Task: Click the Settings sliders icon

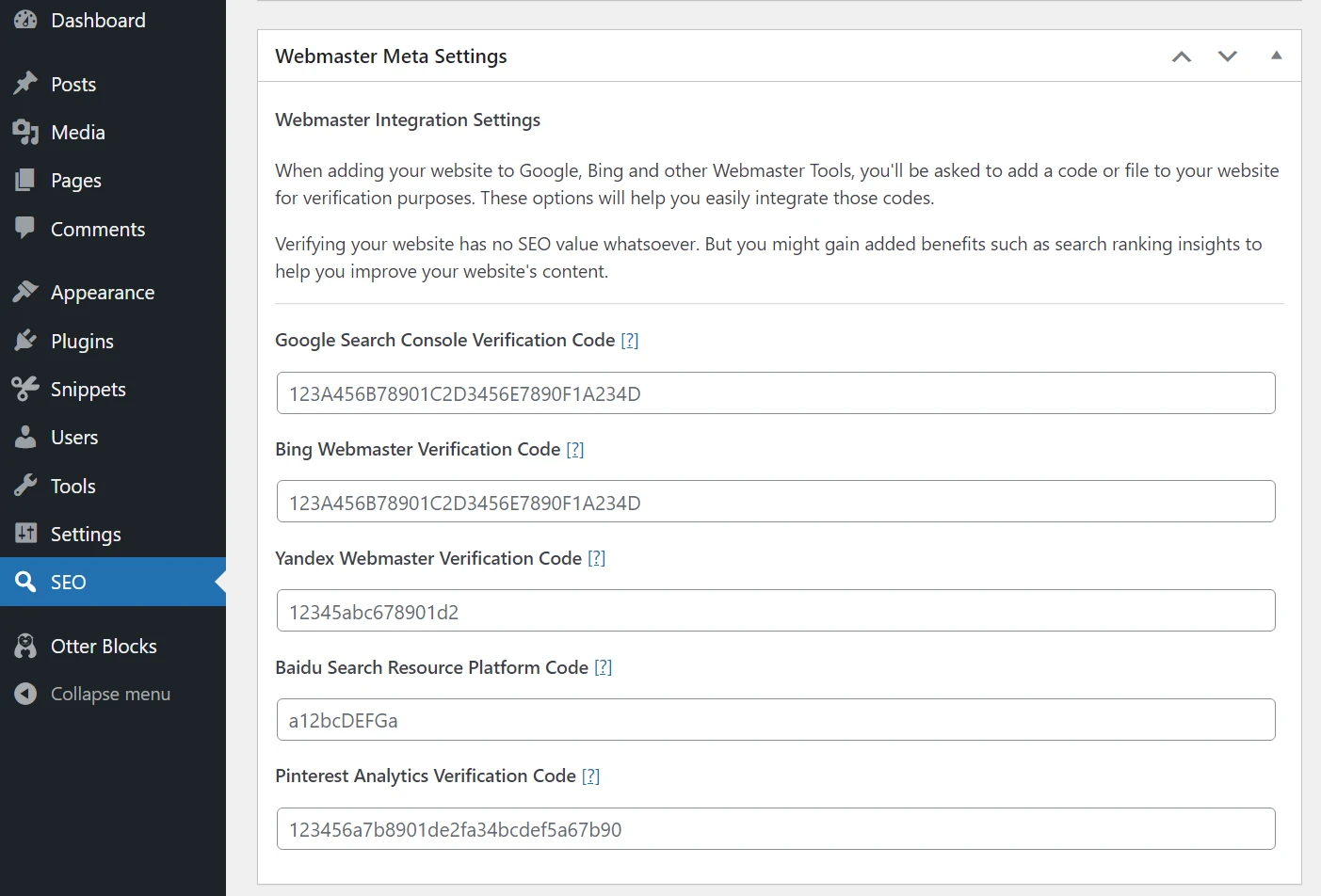Action: [x=25, y=534]
